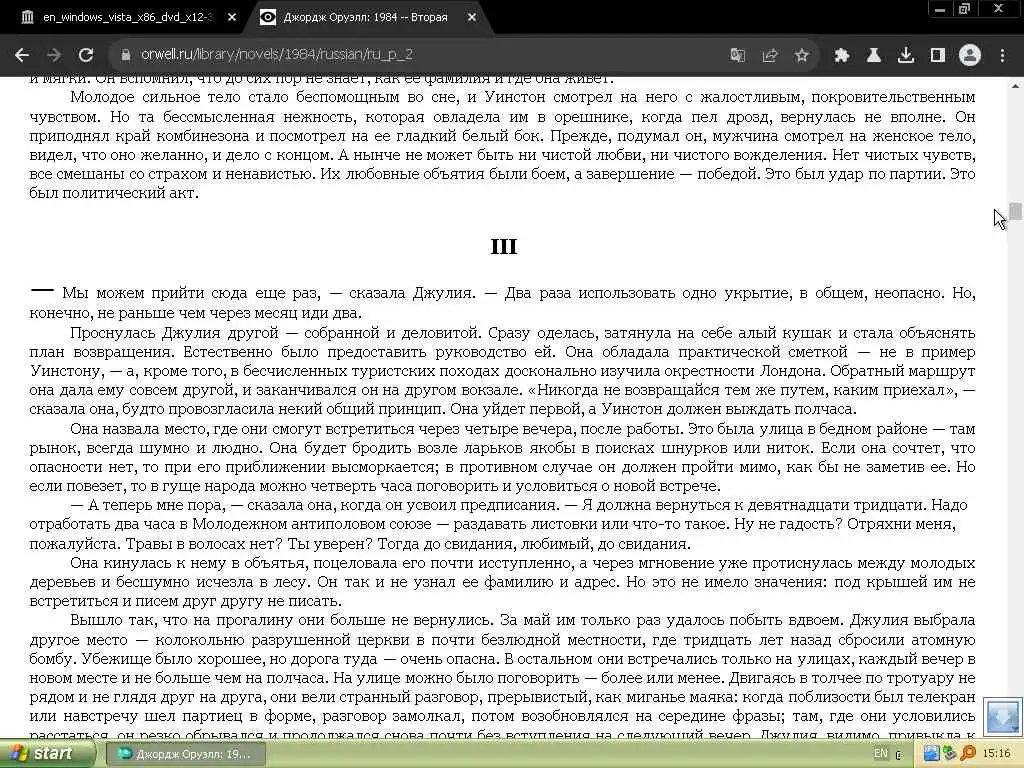Bookmark this page with the star

[802, 56]
